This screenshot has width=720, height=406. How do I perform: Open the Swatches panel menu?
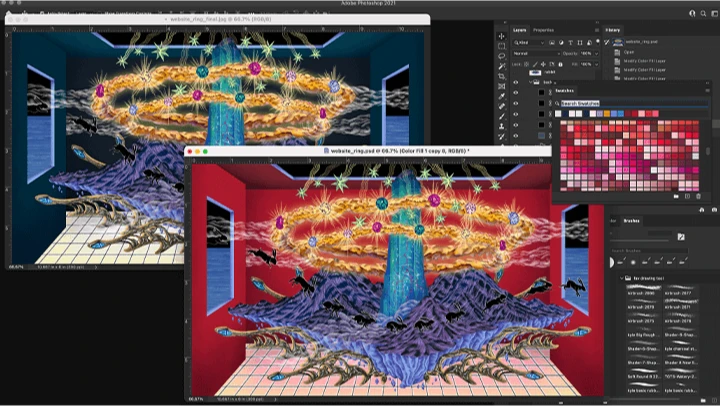pos(708,90)
